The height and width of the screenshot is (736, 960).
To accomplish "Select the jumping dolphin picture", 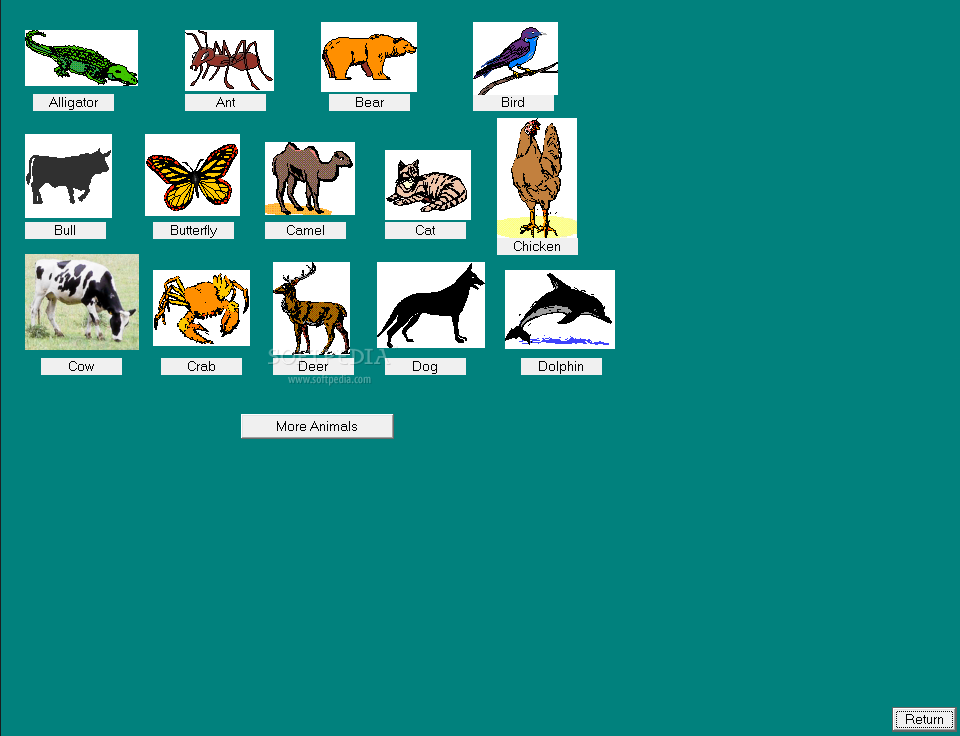I will (x=560, y=309).
